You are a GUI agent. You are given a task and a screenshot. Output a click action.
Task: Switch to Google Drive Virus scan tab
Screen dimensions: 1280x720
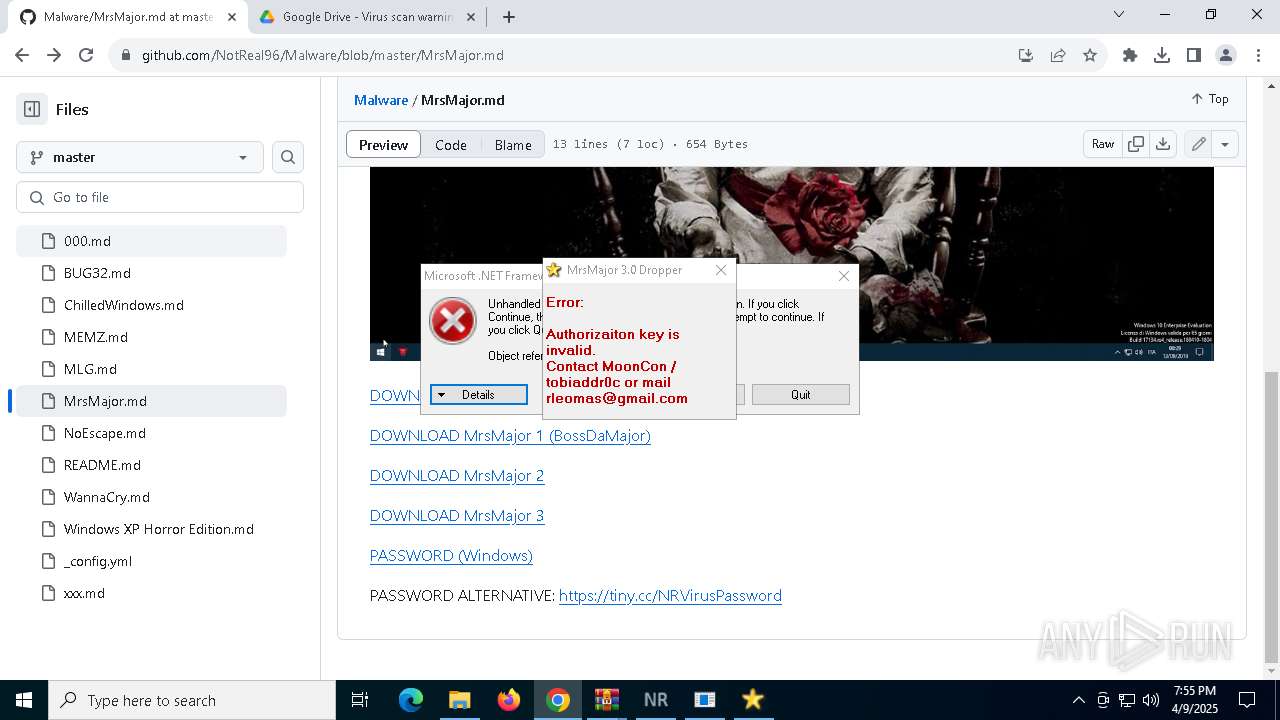point(365,17)
